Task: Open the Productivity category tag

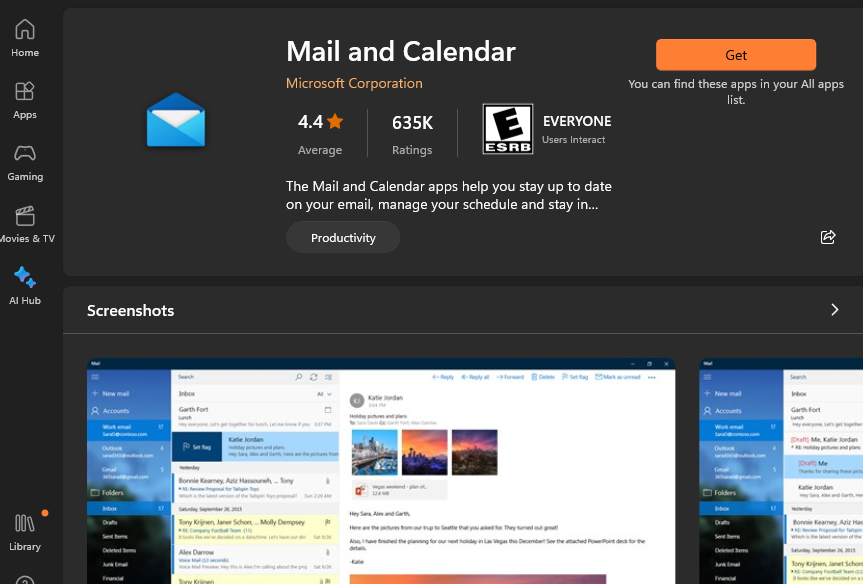Action: point(343,237)
